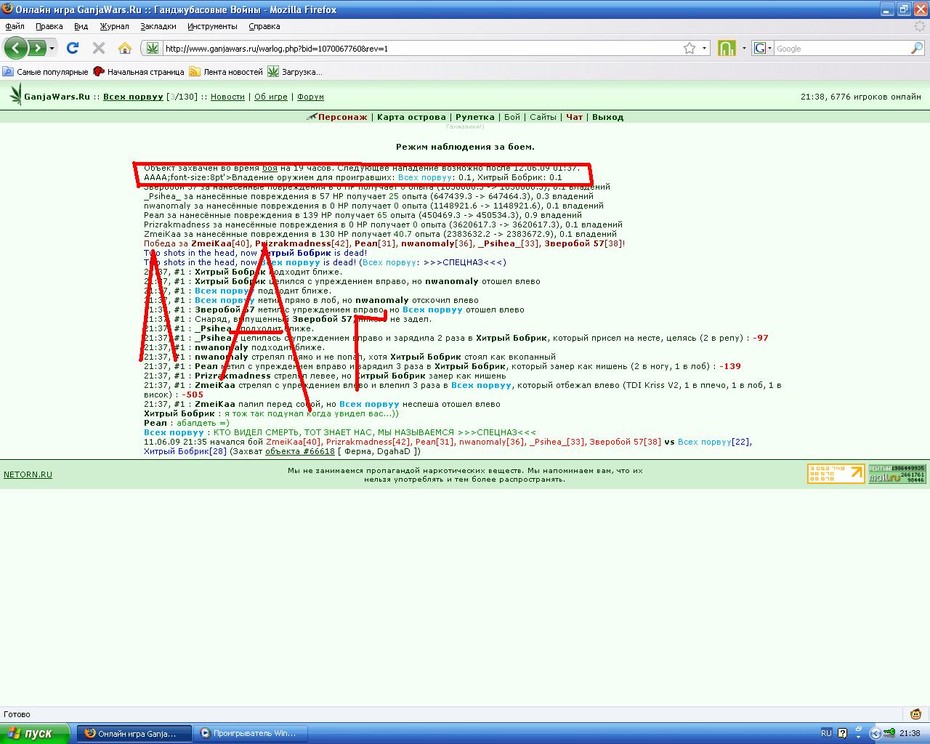Click the Firefox forward arrow button
Image resolution: width=930 pixels, height=744 pixels.
coord(37,48)
